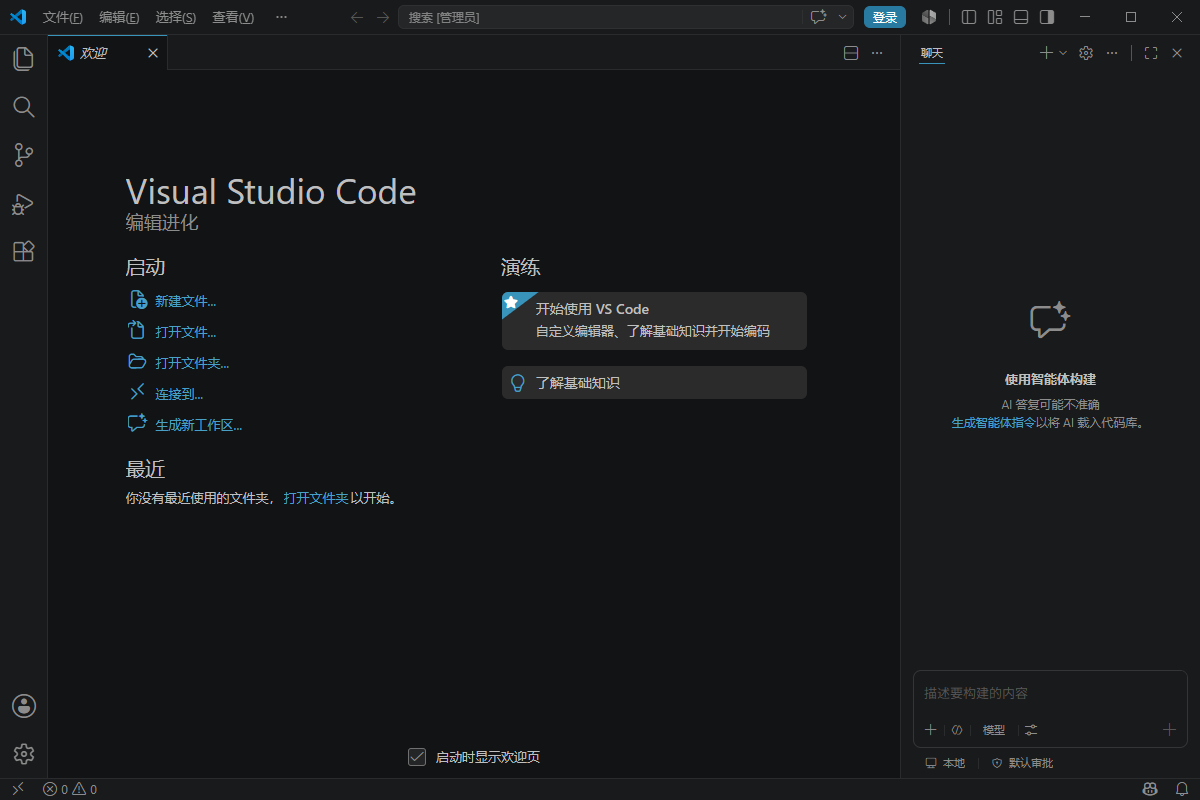Toggle 启动时显示欢迎页 checkbox

[417, 757]
